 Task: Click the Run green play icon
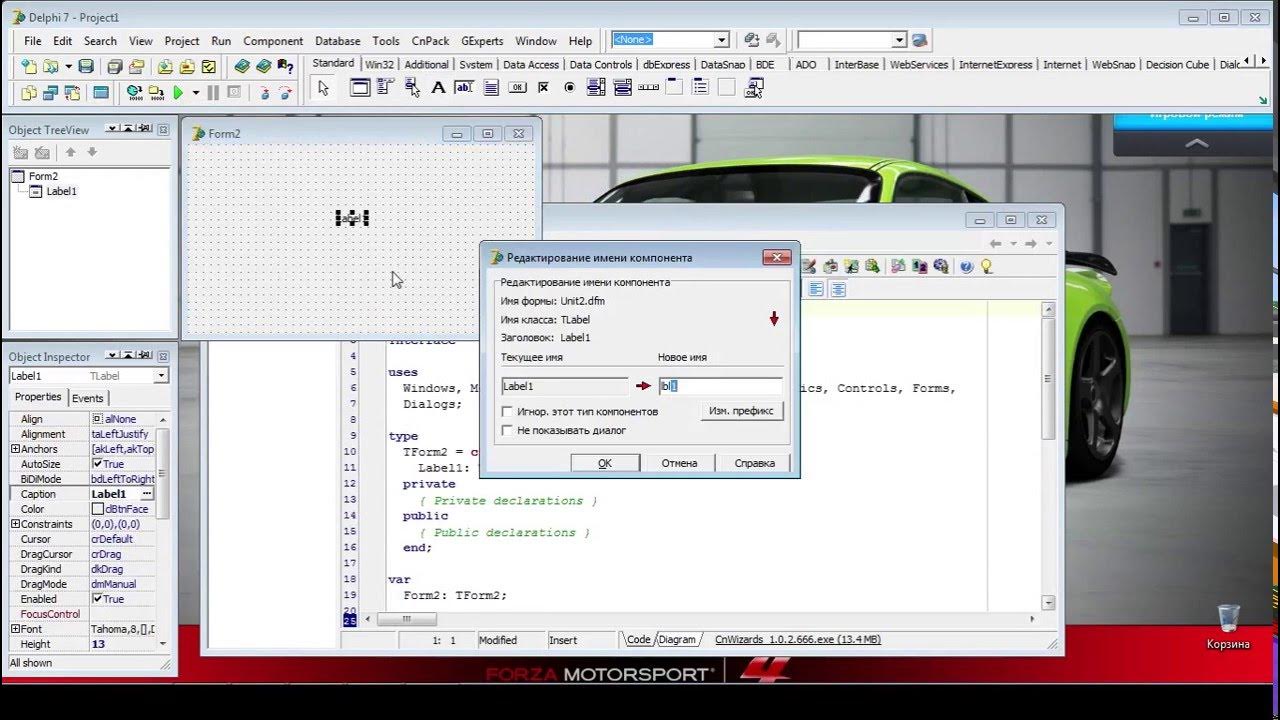click(x=178, y=93)
